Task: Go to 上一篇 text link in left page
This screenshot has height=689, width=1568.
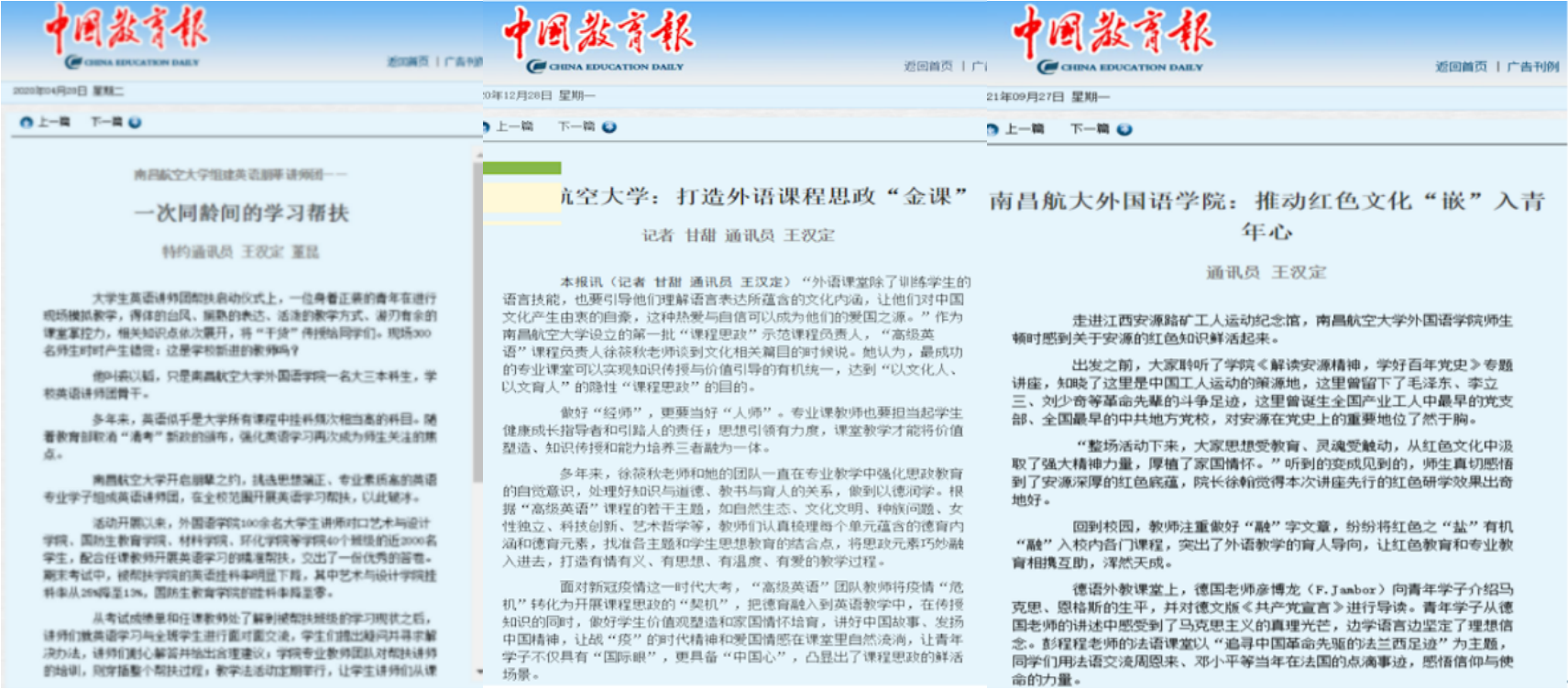Action: tap(54, 122)
